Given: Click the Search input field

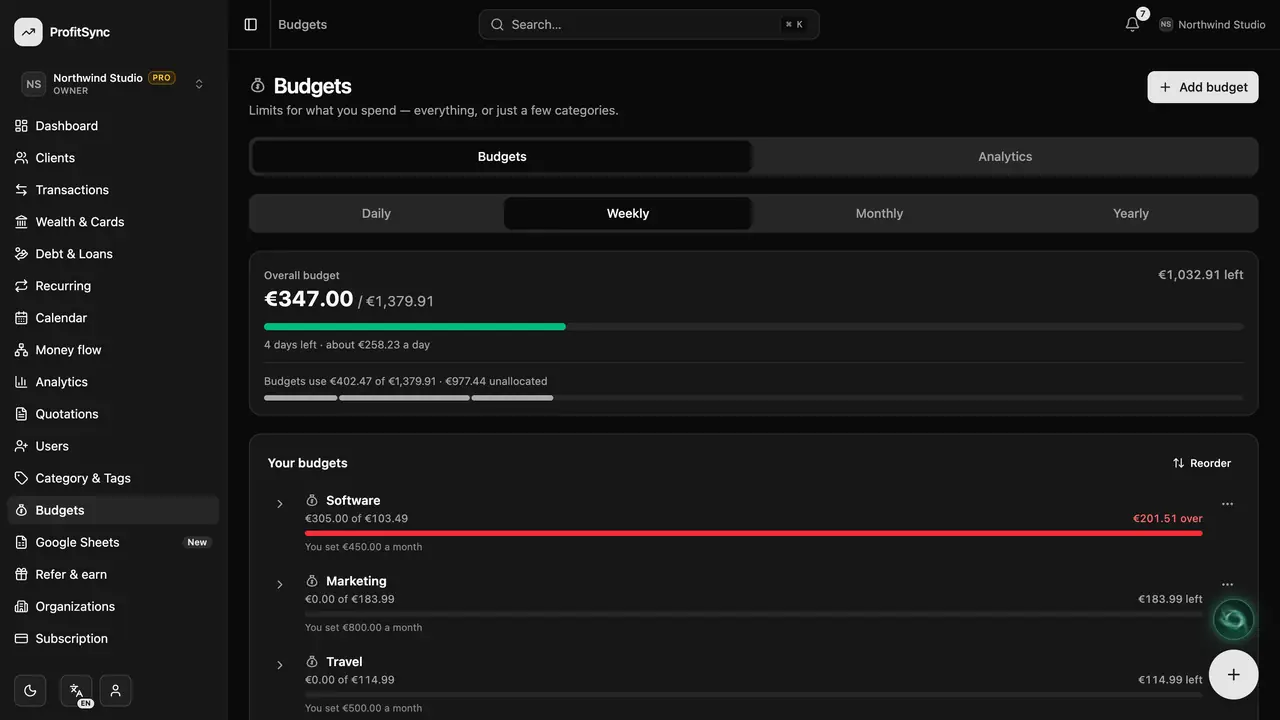Looking at the screenshot, I should [x=649, y=24].
